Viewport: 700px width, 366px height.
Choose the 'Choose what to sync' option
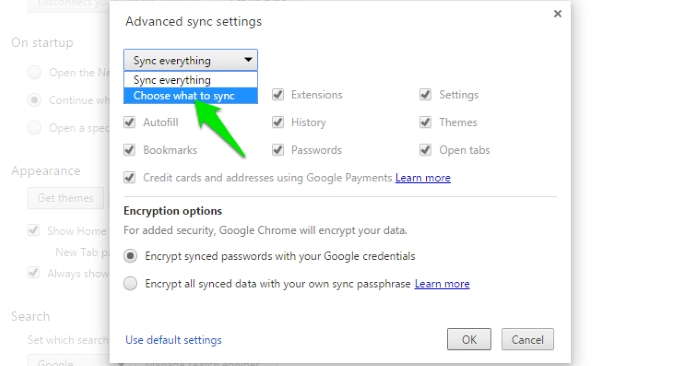tap(191, 96)
